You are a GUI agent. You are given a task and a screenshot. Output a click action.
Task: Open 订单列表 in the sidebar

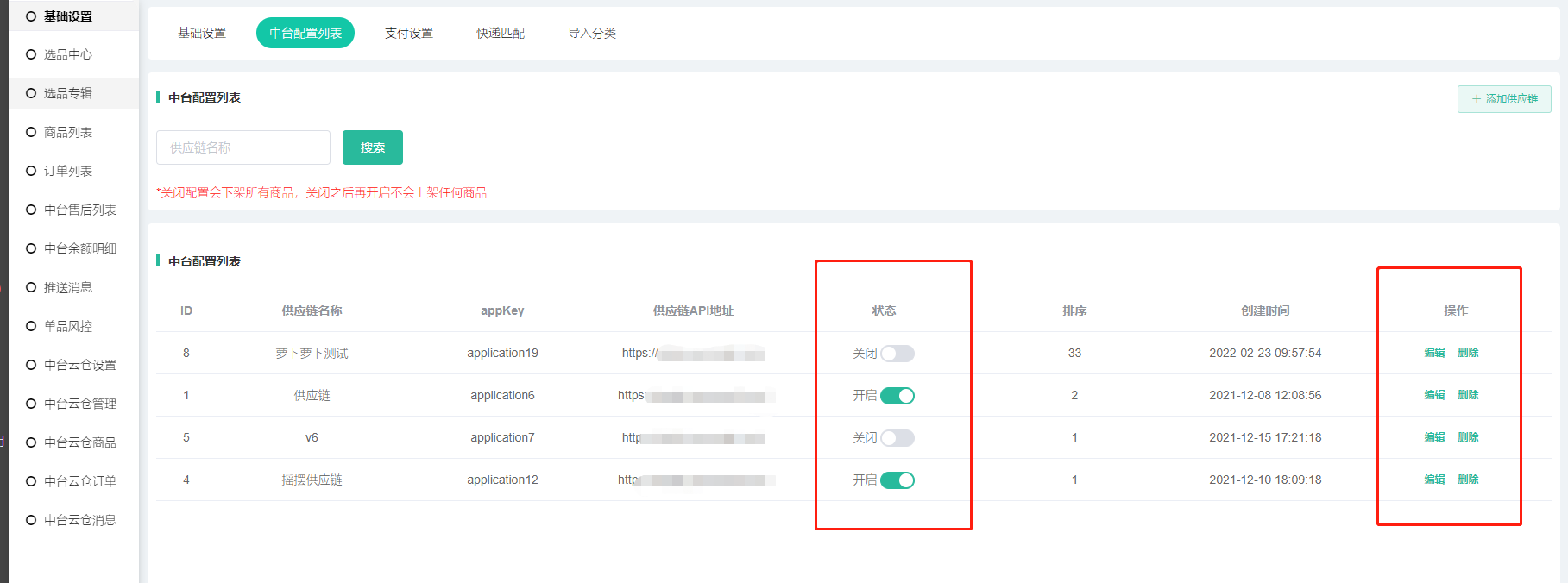point(67,171)
